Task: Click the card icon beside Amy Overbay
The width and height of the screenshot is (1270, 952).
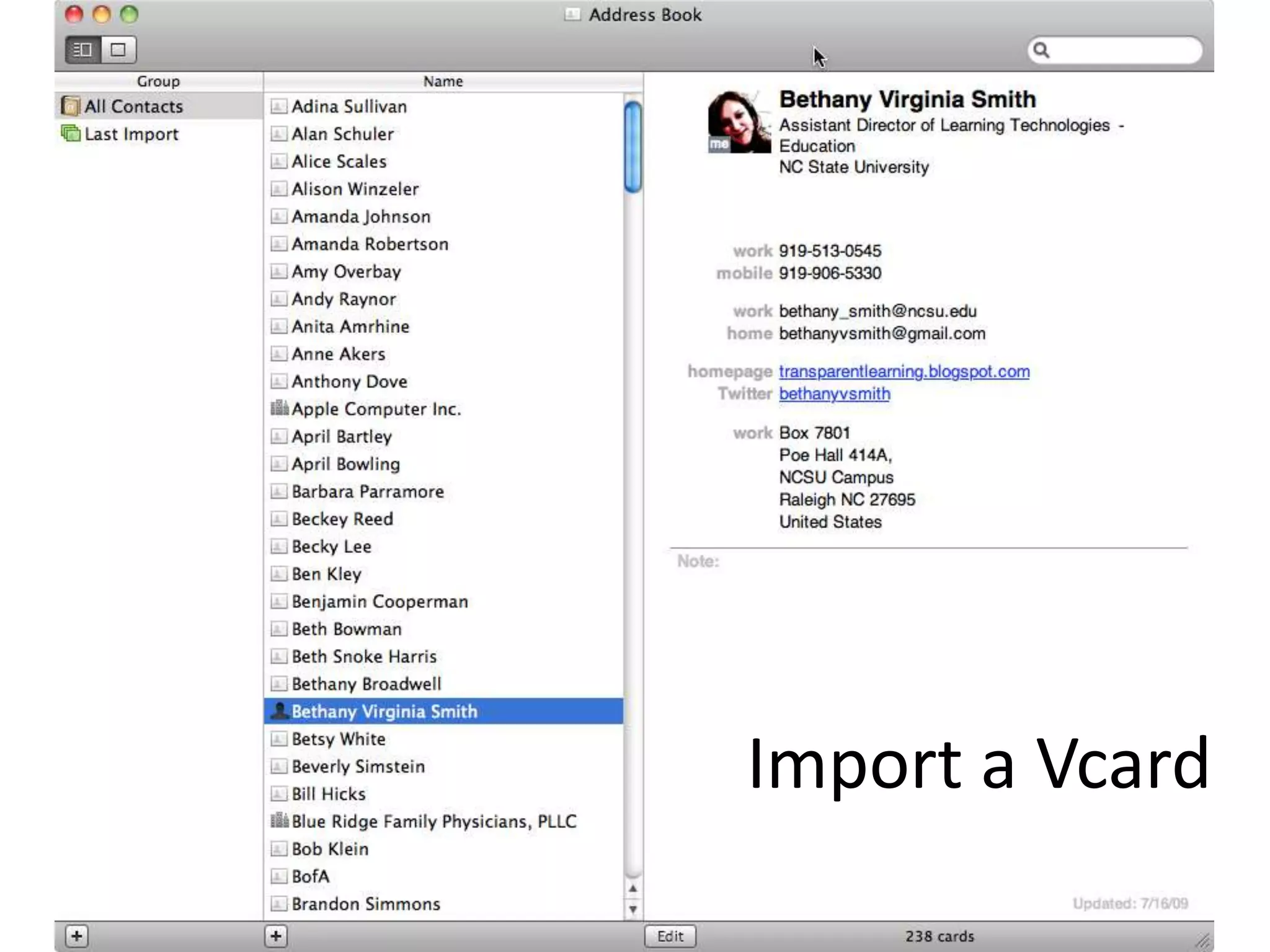Action: coord(279,271)
